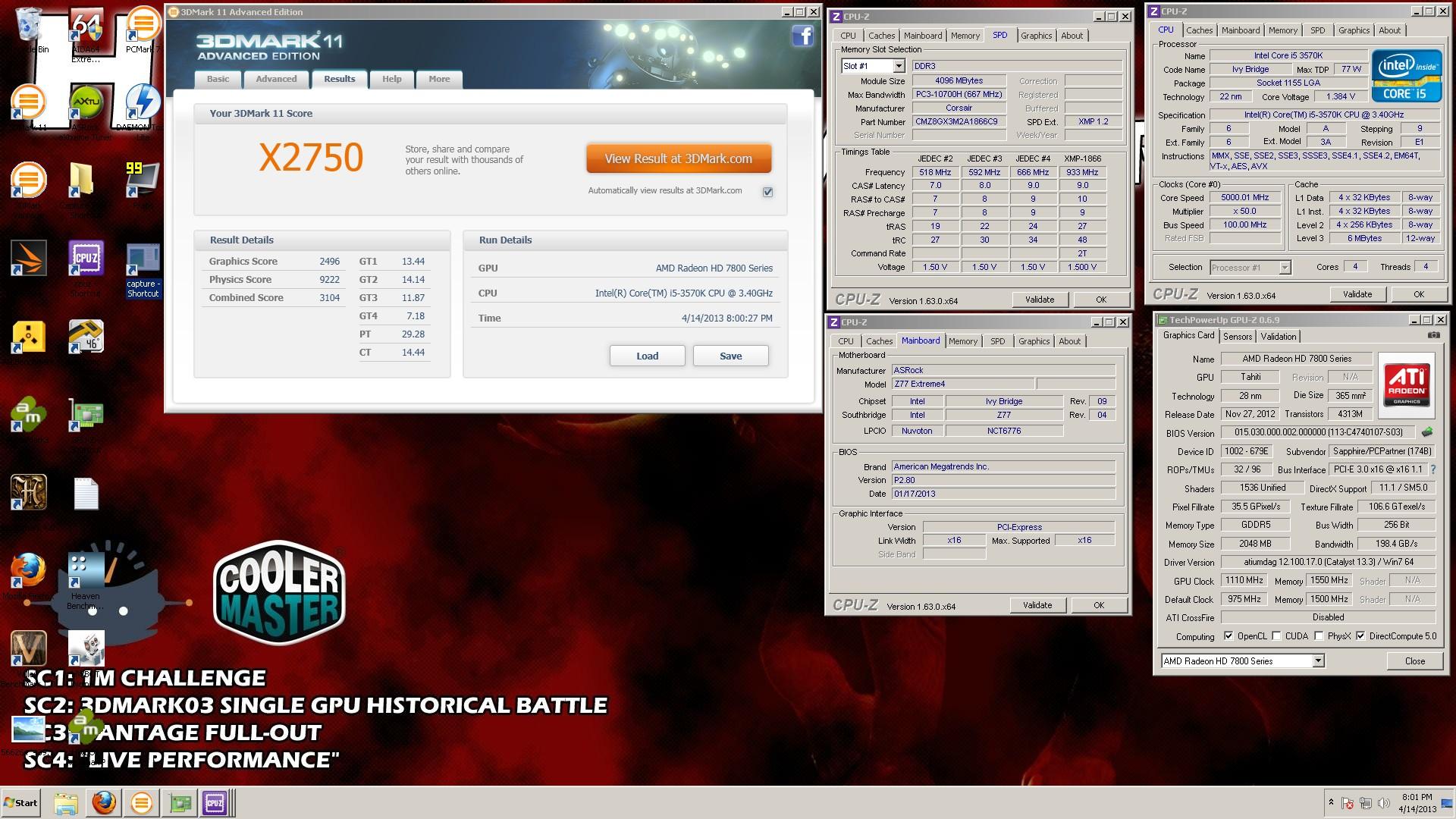The image size is (1456, 819).
Task: Open the Intel Core i5 logo in CPU-Z
Action: [1407, 74]
